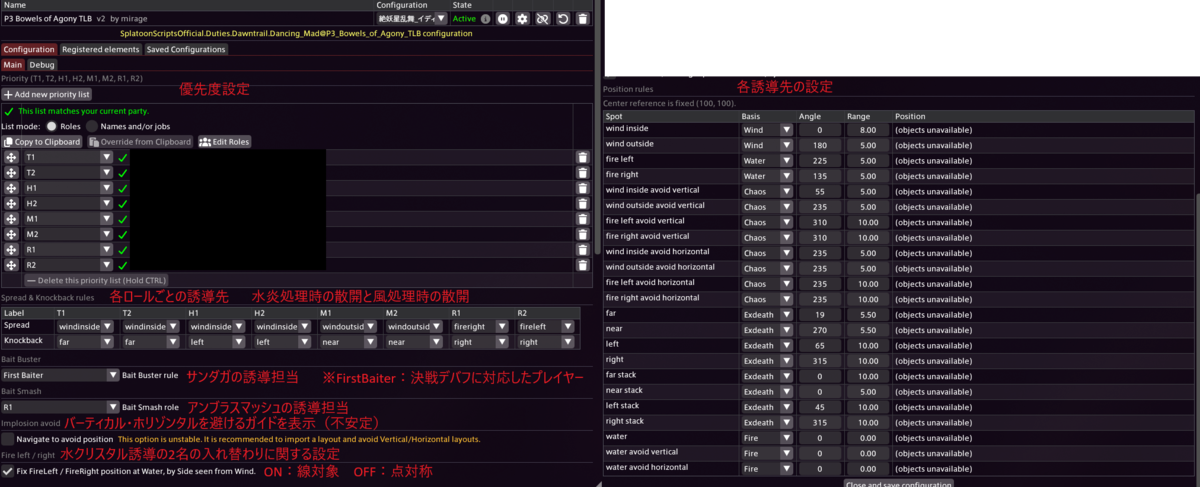
Task: Click the move handle for row H2
Action: (x=12, y=204)
